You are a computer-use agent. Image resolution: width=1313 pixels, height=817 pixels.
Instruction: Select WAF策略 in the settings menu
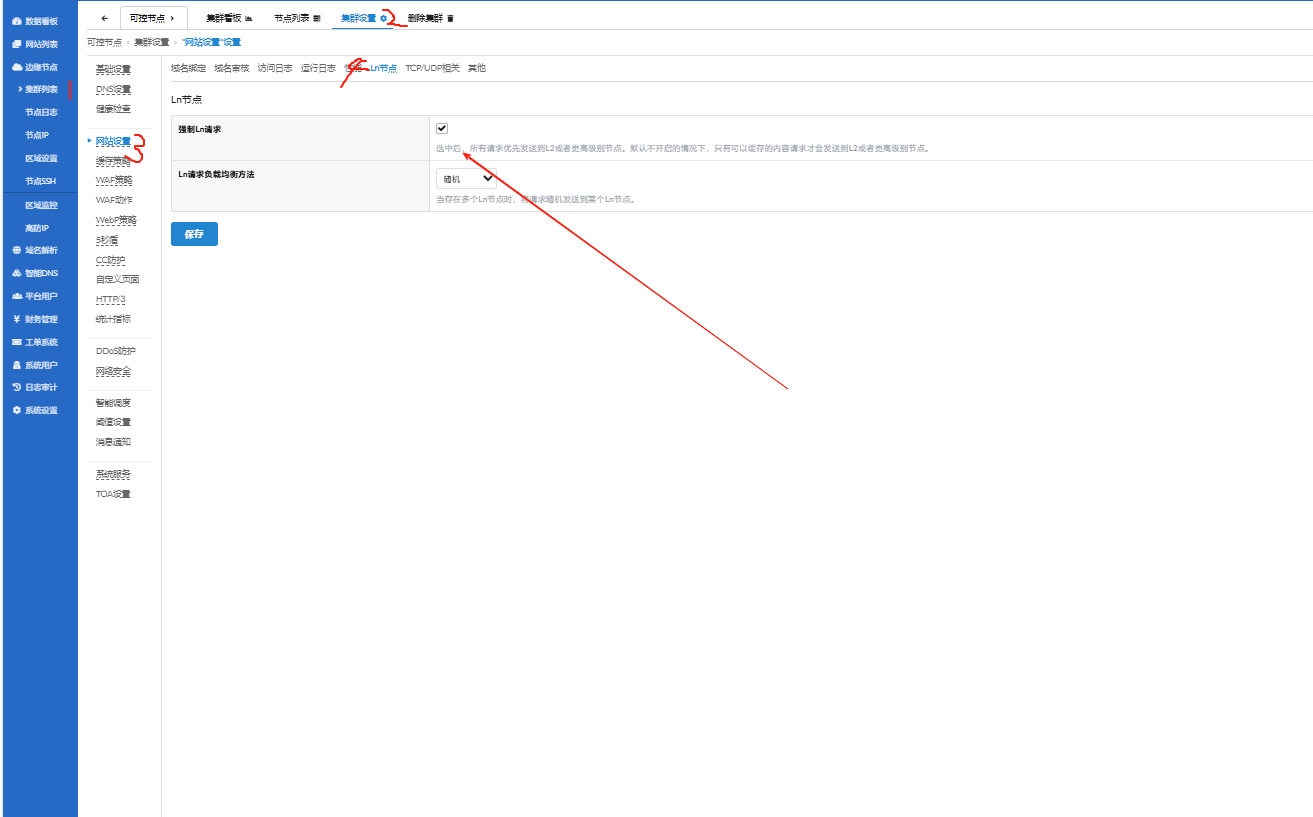(114, 180)
